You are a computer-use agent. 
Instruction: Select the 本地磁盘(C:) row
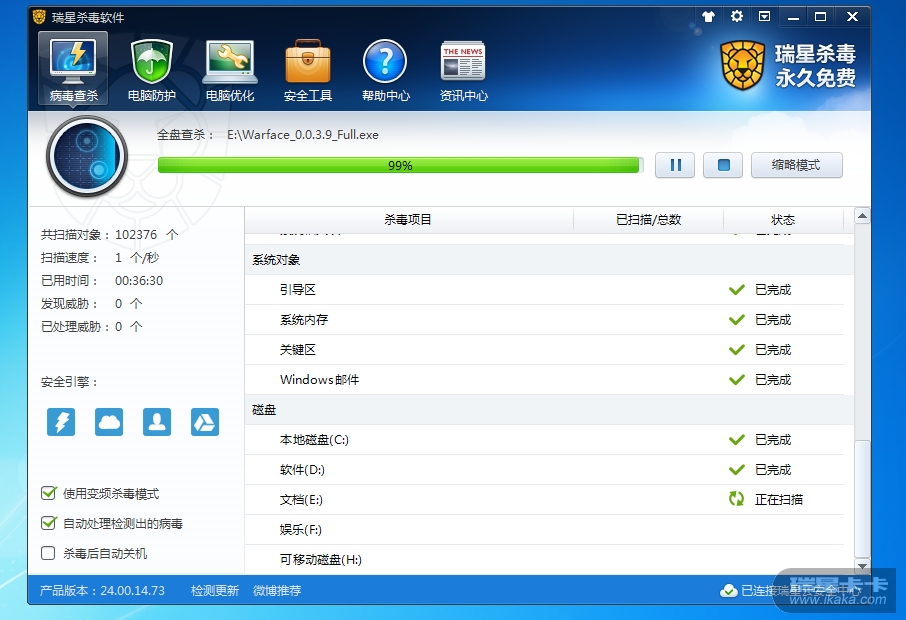pyautogui.click(x=544, y=440)
